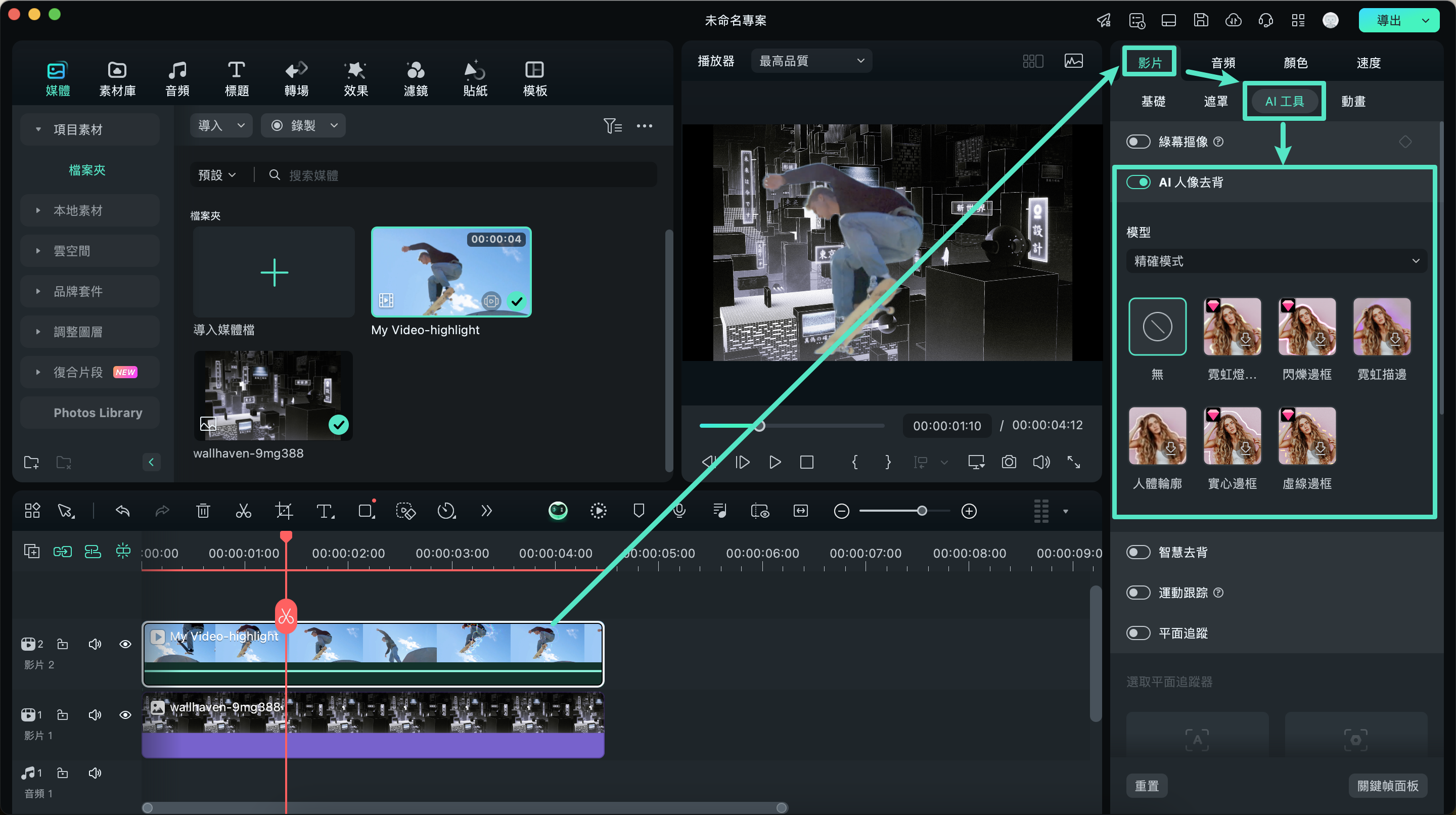1456x815 pixels.
Task: Open the 導入 import dropdown
Action: coord(221,125)
